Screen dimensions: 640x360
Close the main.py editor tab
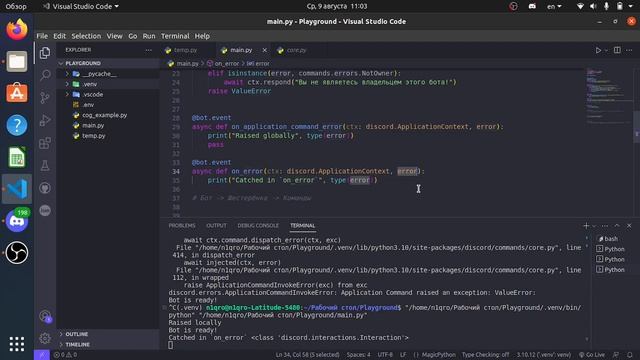click(264, 50)
